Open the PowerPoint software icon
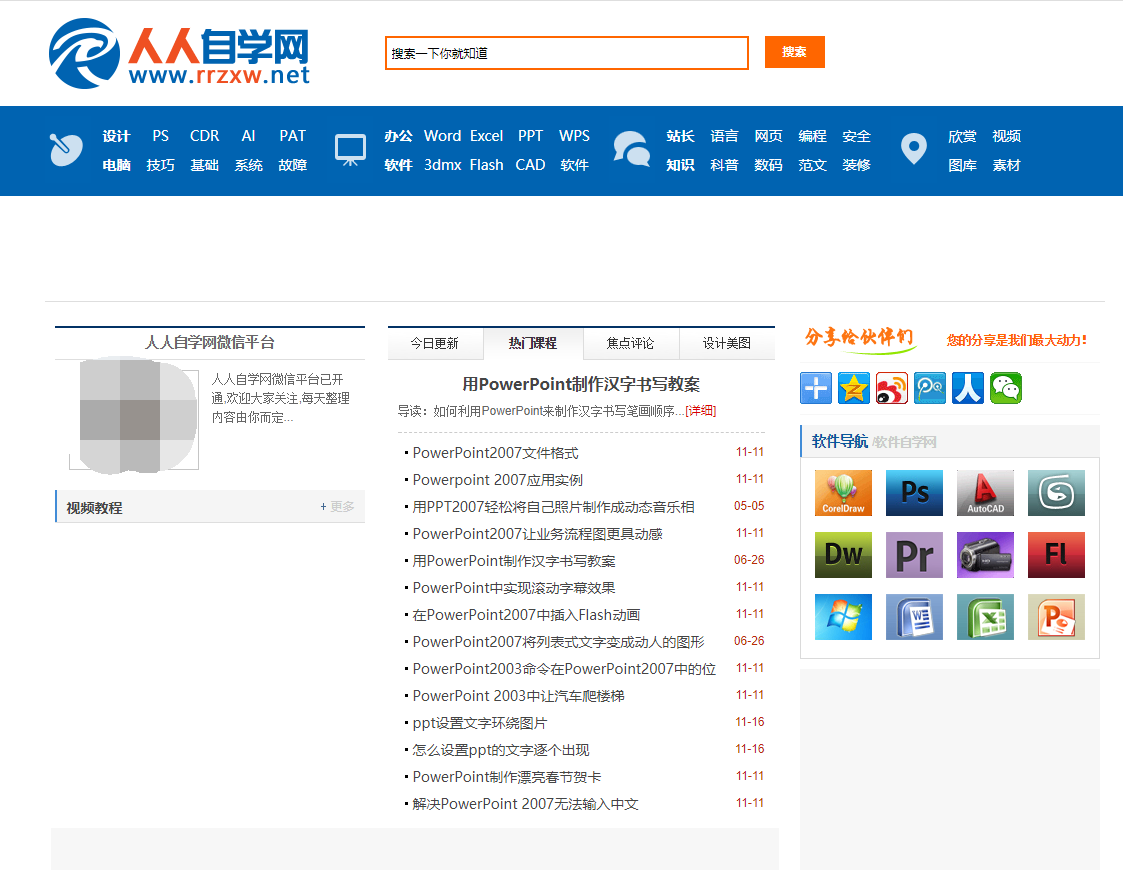Screen dimensions: 1123x870 click(x=1056, y=617)
